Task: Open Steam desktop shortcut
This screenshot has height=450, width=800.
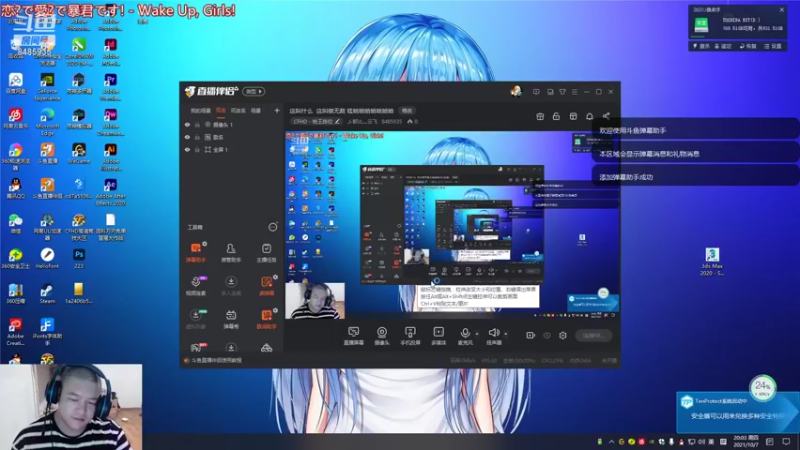Action: coord(47,293)
